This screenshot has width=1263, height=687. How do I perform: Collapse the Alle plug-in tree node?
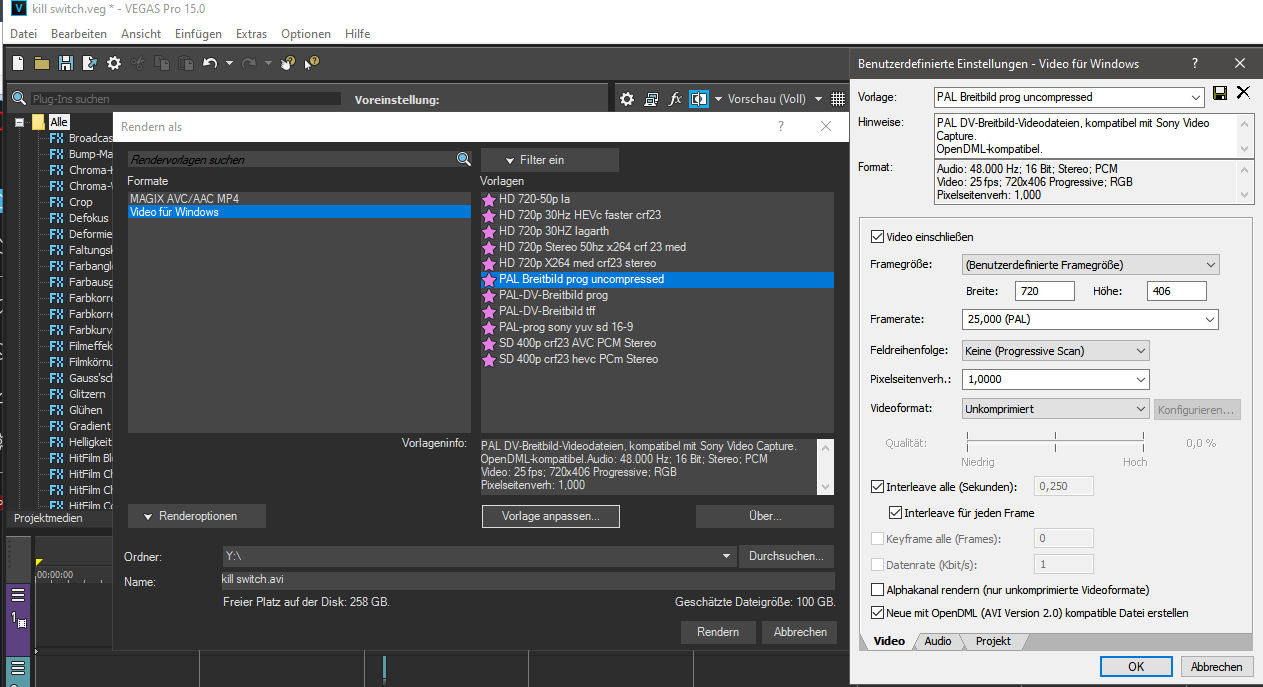pos(19,122)
